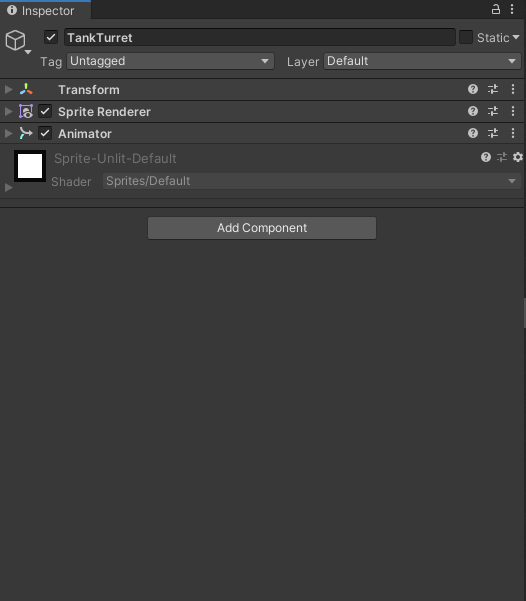
Task: Open the Layer dropdown showing Default
Action: point(422,61)
